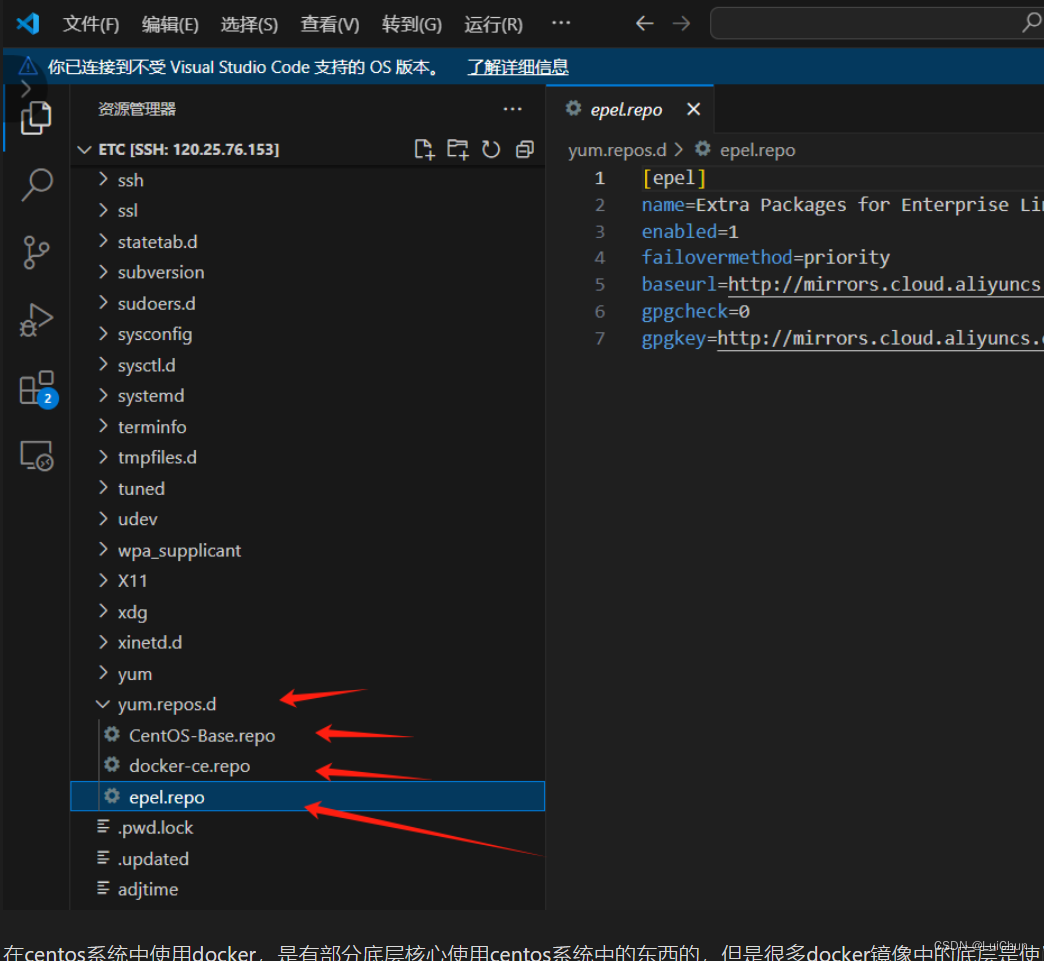The image size is (1044, 961).
Task: Click the Collapse Folders icon in explorer
Action: click(x=525, y=149)
